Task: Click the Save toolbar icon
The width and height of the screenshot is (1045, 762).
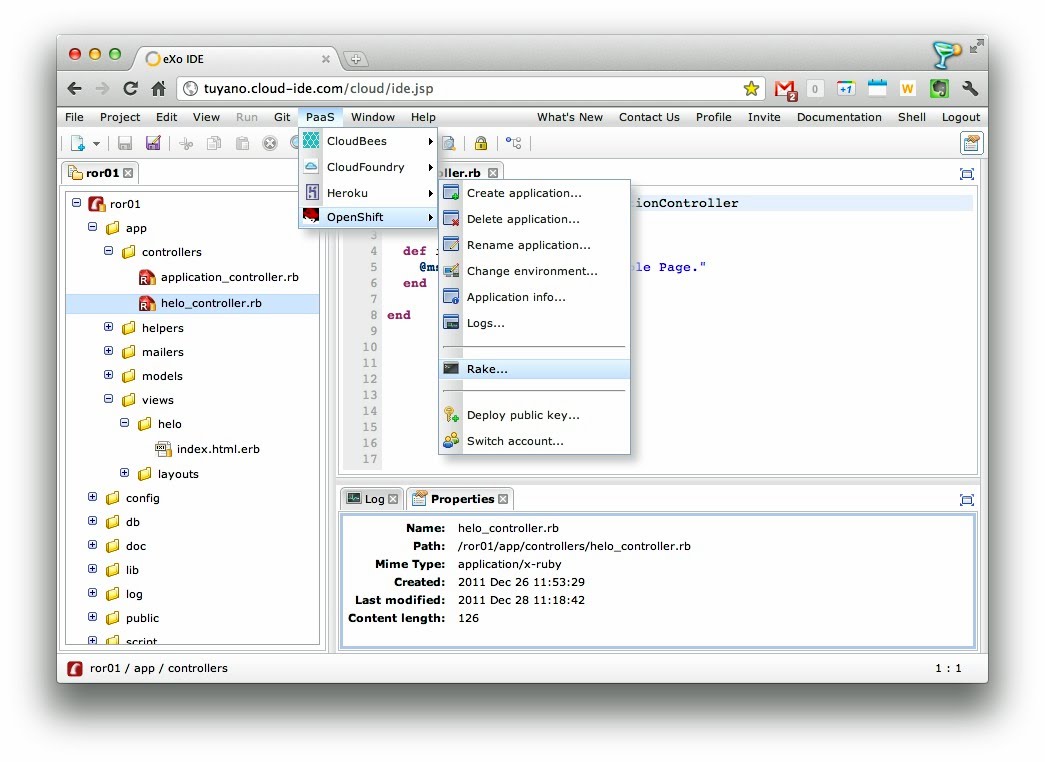Action: tap(125, 143)
